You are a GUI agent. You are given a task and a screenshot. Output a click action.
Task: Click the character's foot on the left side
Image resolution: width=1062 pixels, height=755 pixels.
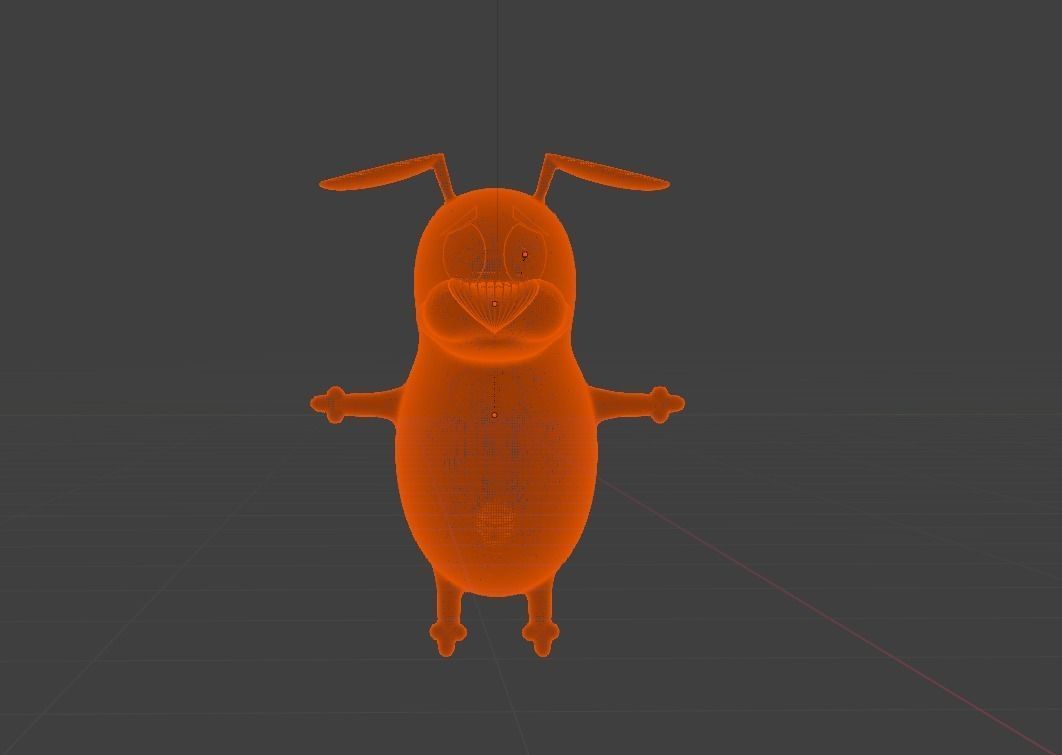tap(448, 637)
